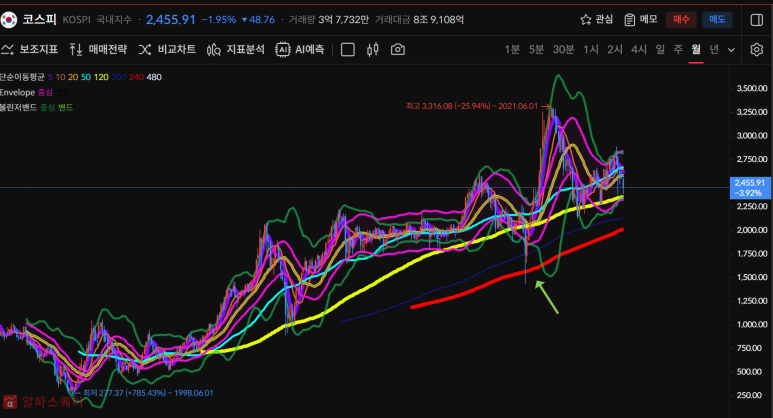Toggle the 200 moving average line
Screen dimensions: 773x418
119,77
